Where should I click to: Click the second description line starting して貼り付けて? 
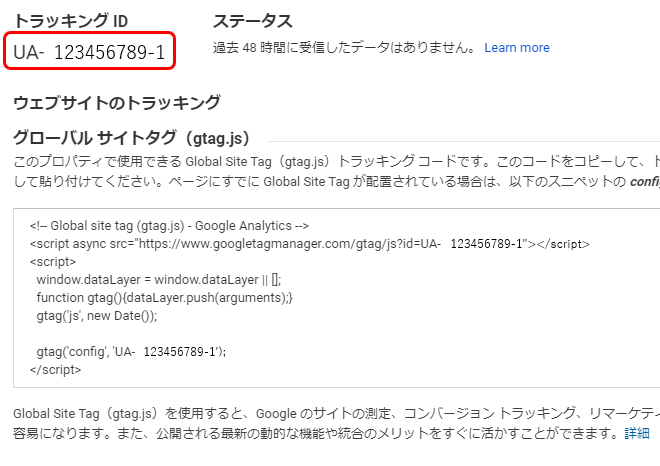click(336, 181)
